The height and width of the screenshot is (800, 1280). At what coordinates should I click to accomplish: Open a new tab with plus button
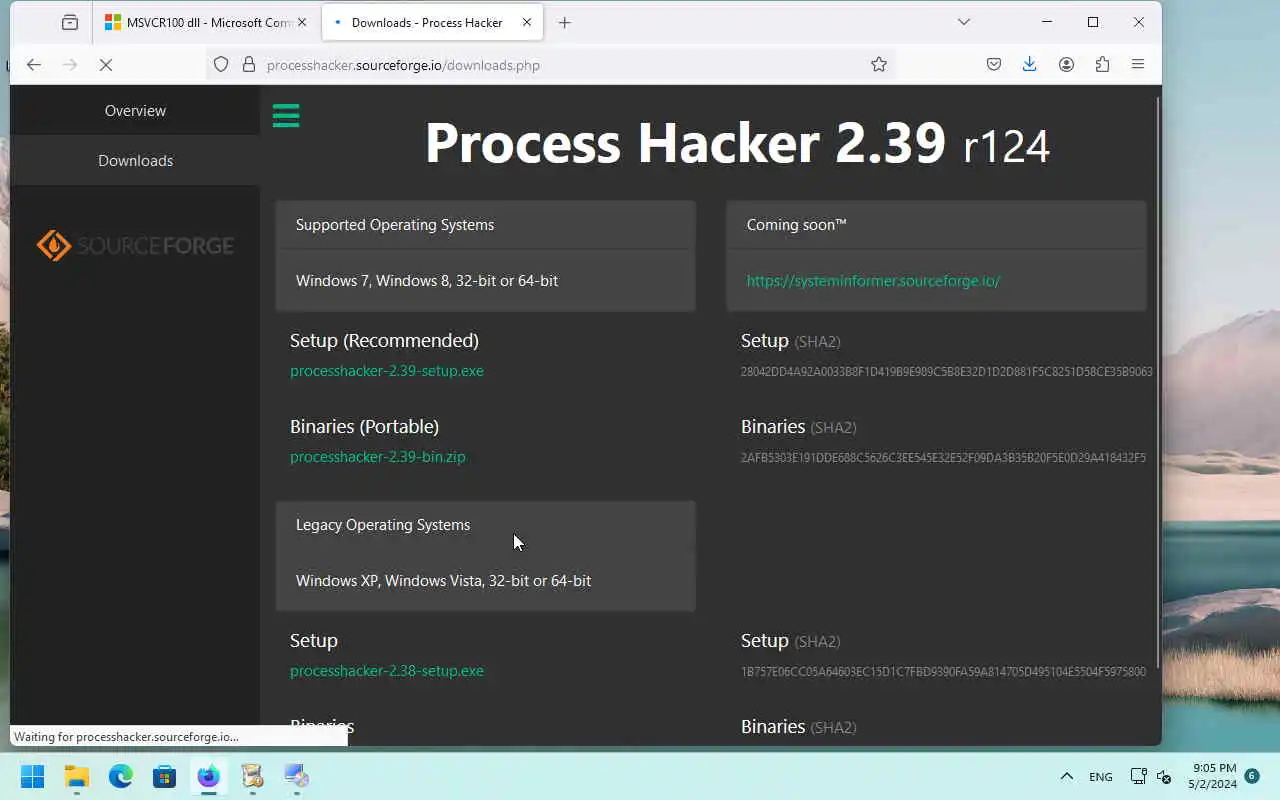coord(565,22)
